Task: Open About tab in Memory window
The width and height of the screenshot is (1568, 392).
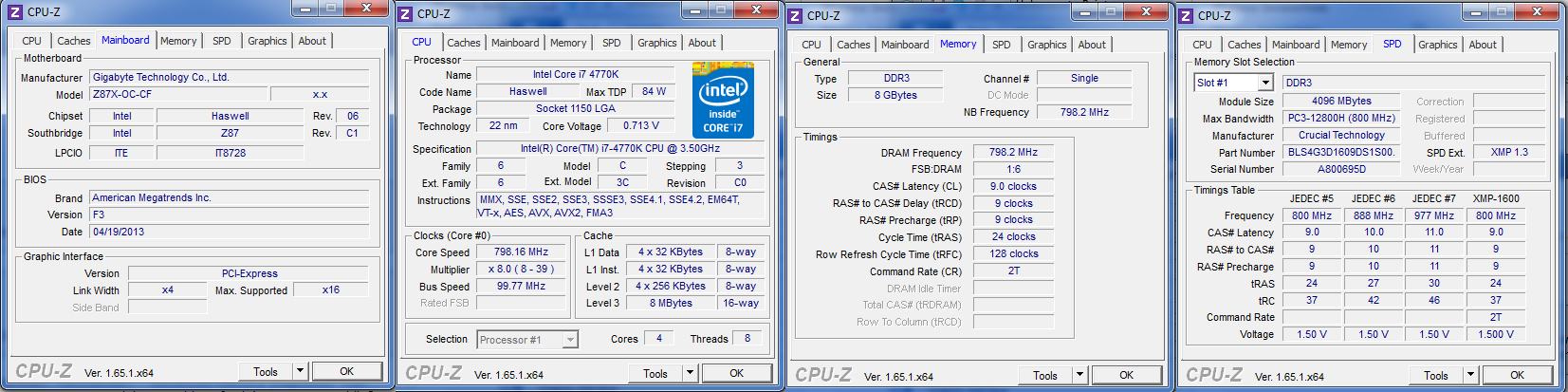Action: (x=1092, y=45)
